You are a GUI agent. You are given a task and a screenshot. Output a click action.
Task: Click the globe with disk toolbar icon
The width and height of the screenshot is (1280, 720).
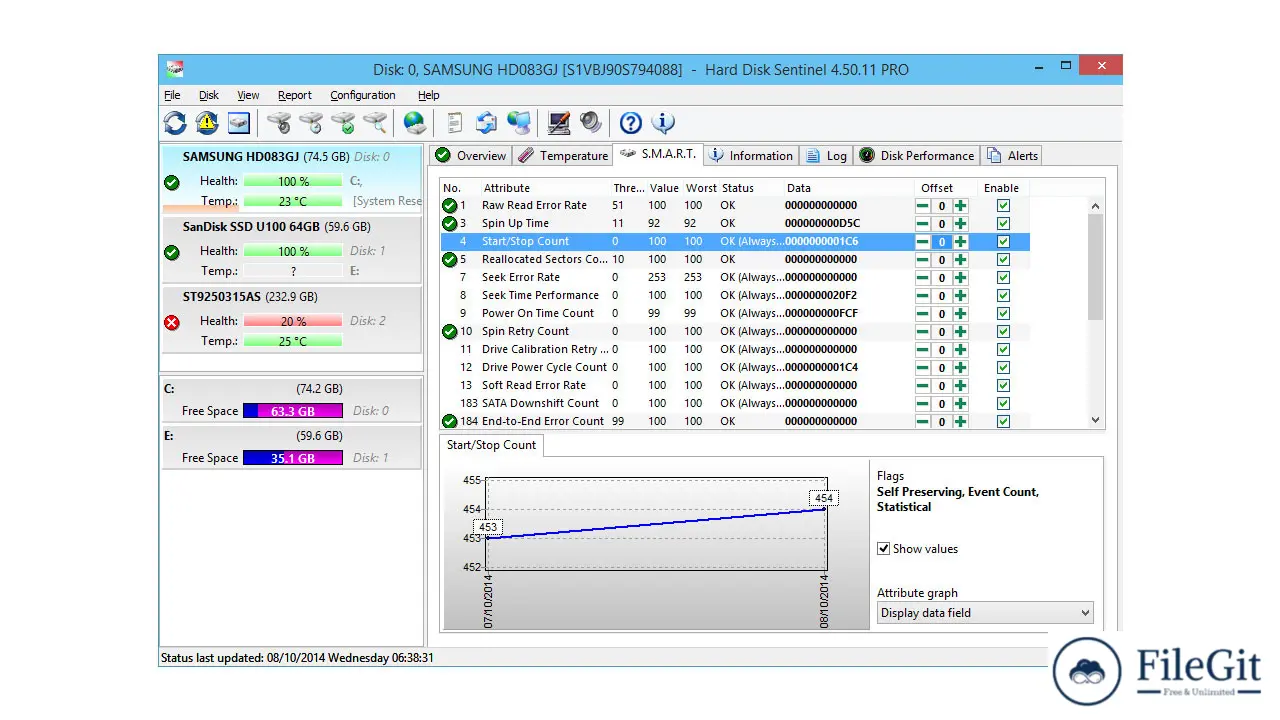pyautogui.click(x=415, y=123)
